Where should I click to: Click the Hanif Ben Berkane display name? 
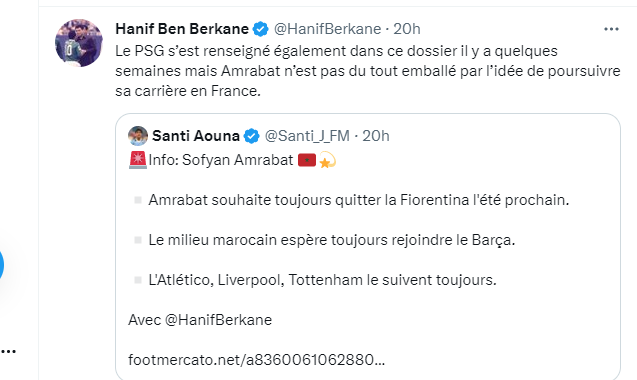click(182, 29)
